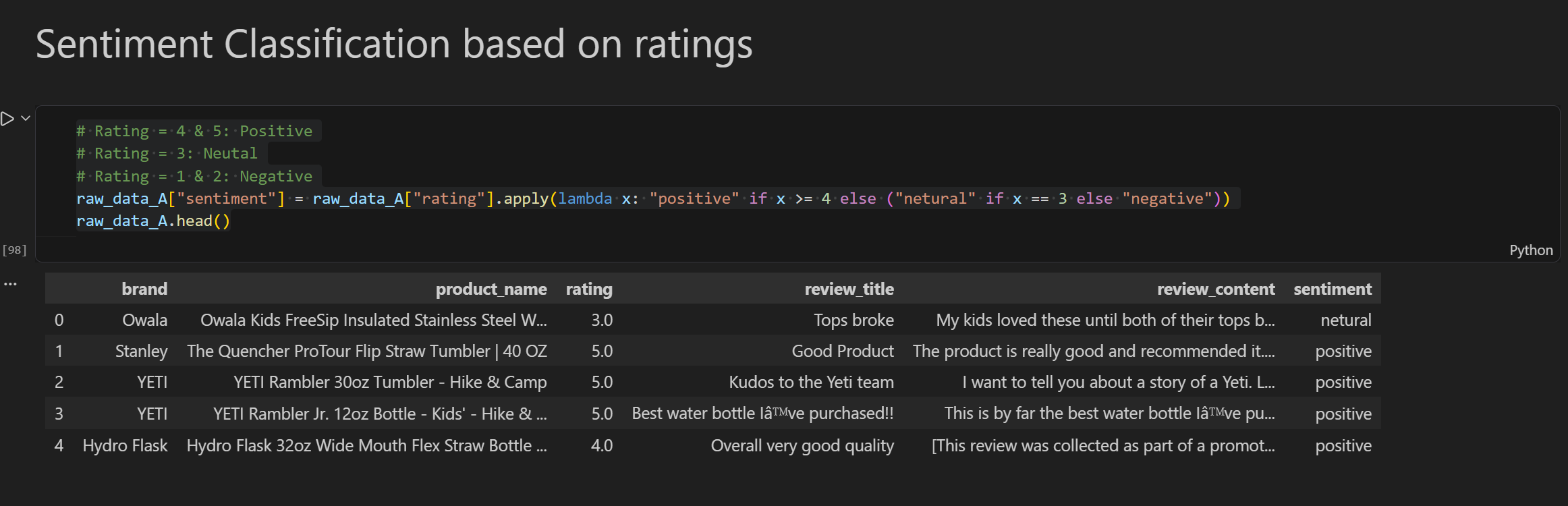The height and width of the screenshot is (506, 1568).
Task: Click the product_name column header
Action: [x=491, y=289]
